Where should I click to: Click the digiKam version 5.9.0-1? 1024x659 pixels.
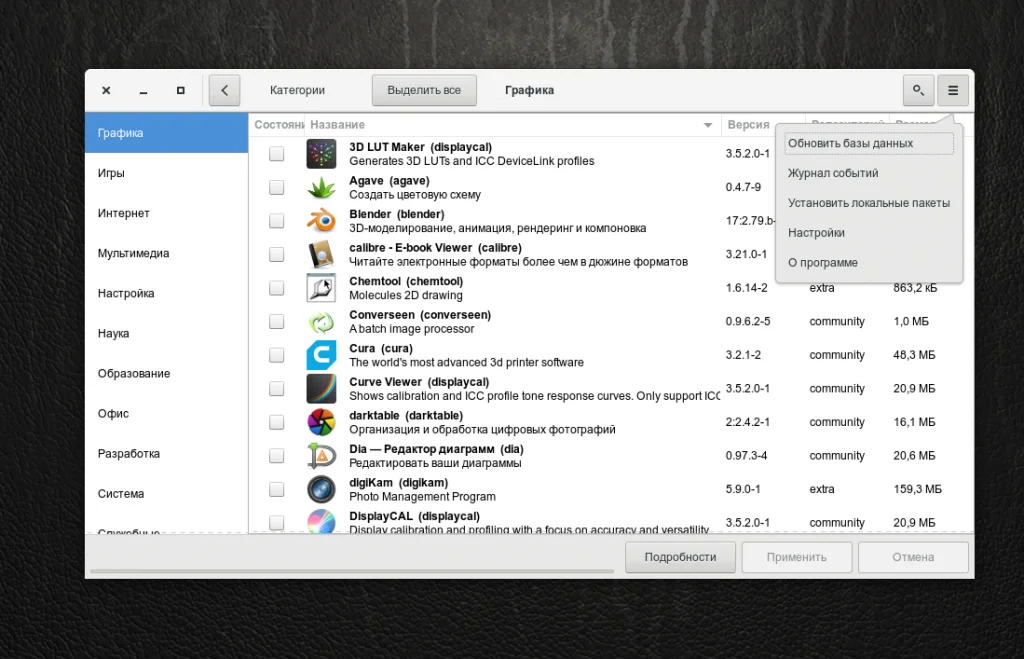[743, 489]
